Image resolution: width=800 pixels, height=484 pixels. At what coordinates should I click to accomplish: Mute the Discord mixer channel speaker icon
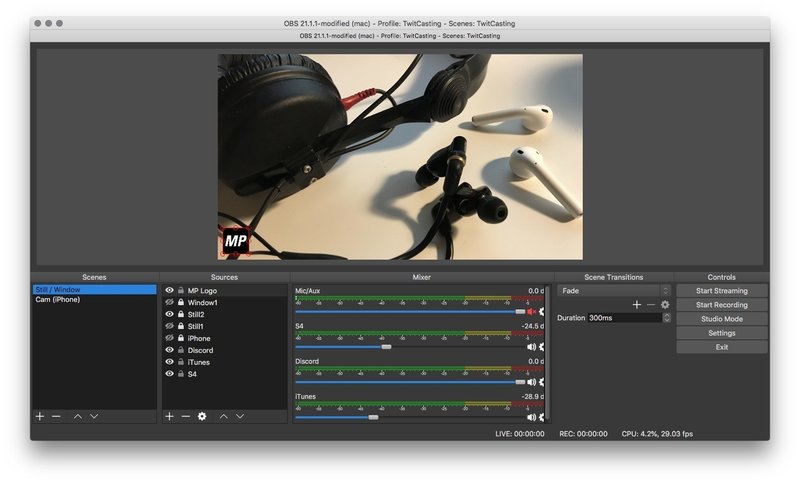531,382
